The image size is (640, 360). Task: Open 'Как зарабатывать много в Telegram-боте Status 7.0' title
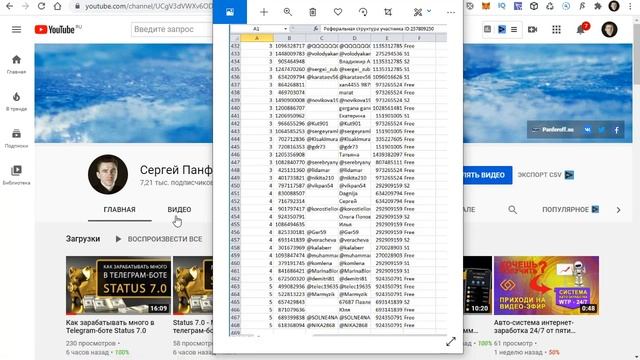pos(110,327)
